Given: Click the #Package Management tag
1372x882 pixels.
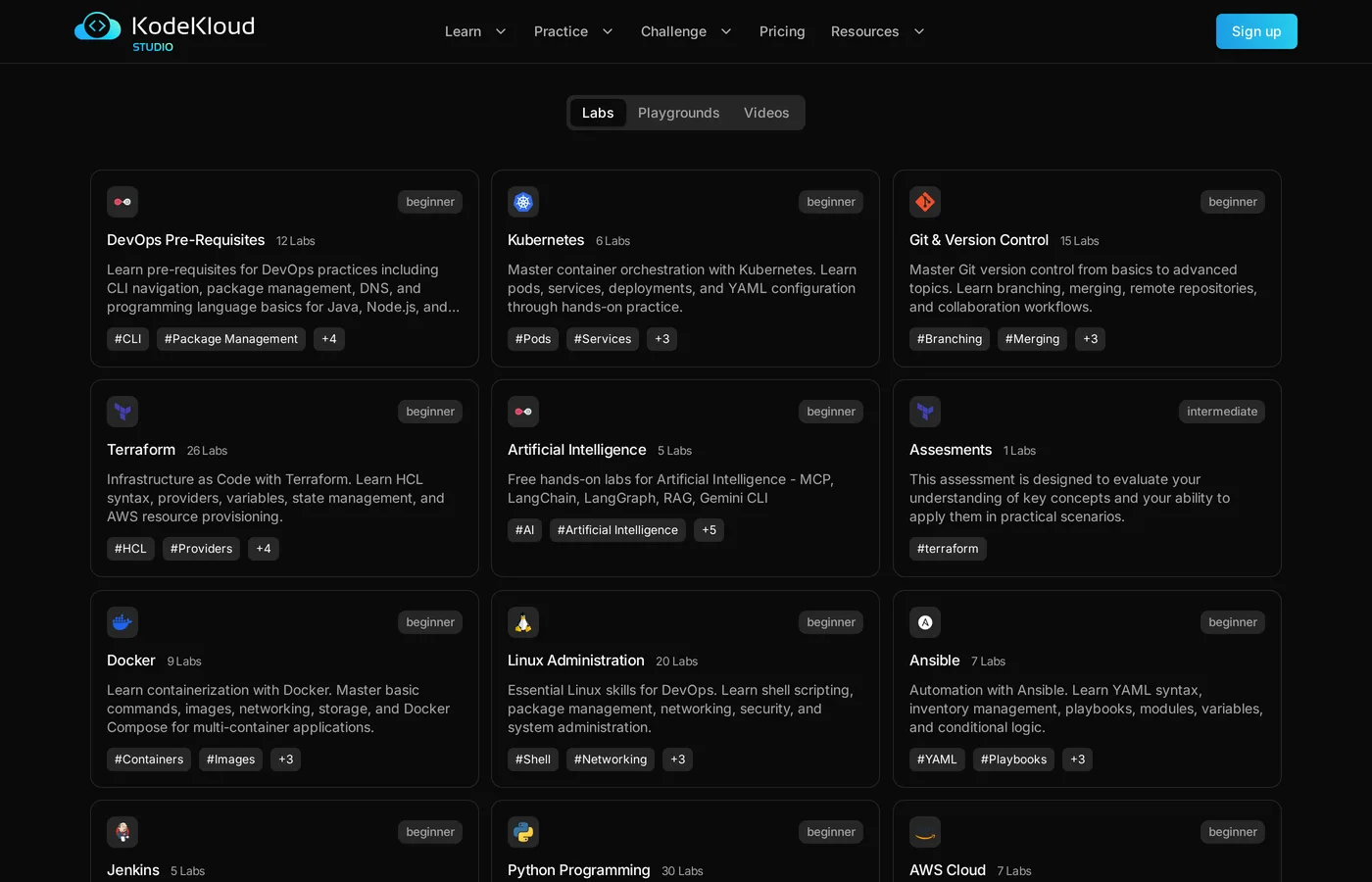Looking at the screenshot, I should coord(231,339).
